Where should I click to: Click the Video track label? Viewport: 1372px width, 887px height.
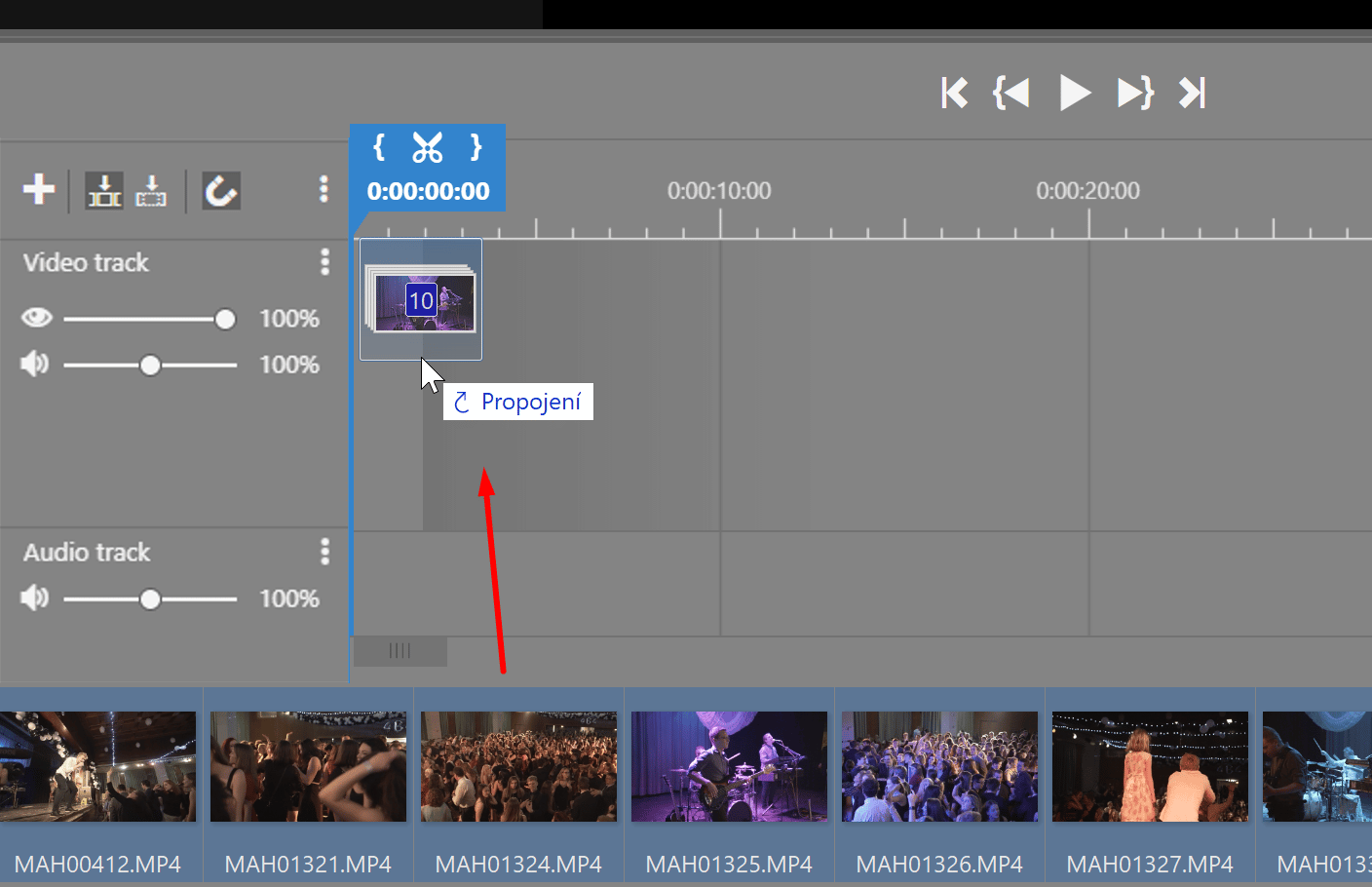click(x=86, y=262)
